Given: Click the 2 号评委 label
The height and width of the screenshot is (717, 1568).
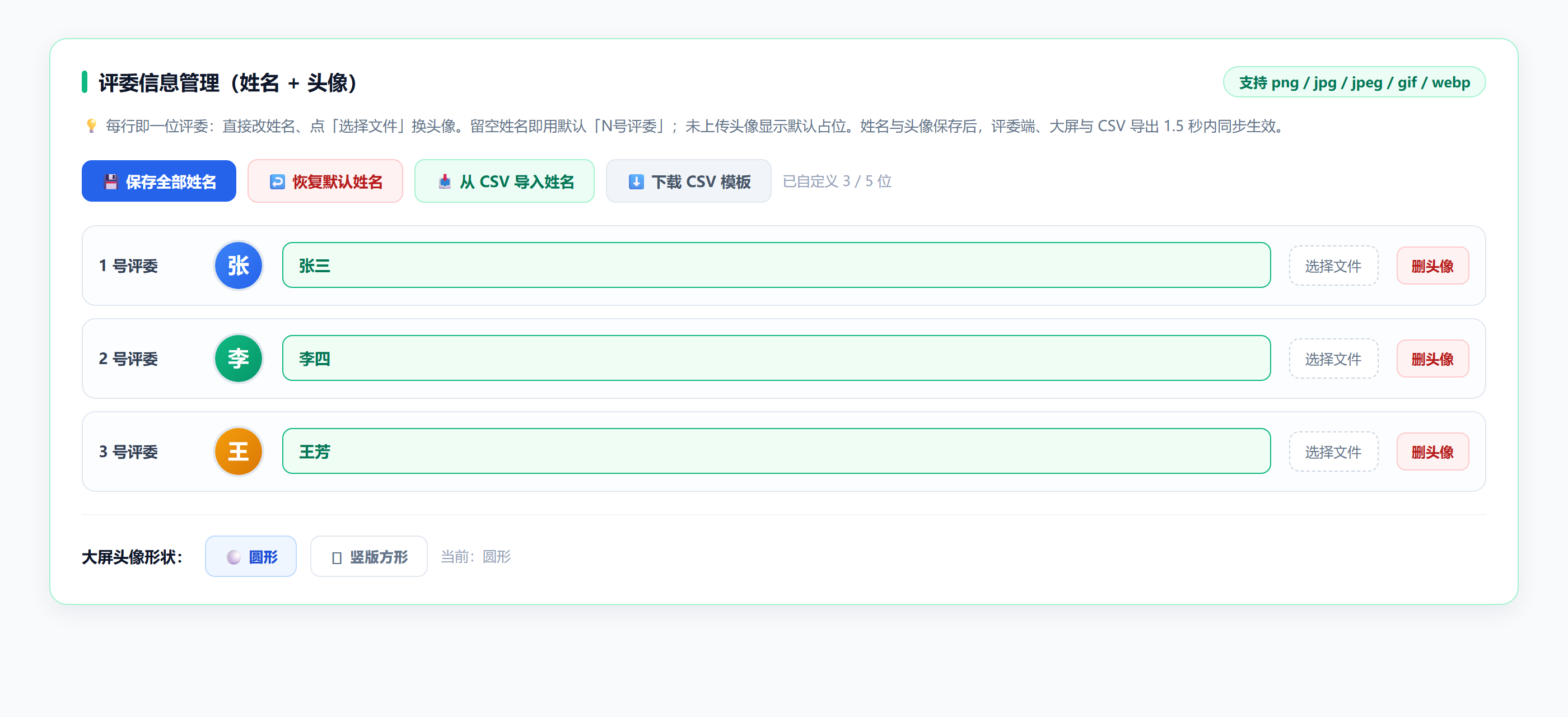Looking at the screenshot, I should click(128, 359).
